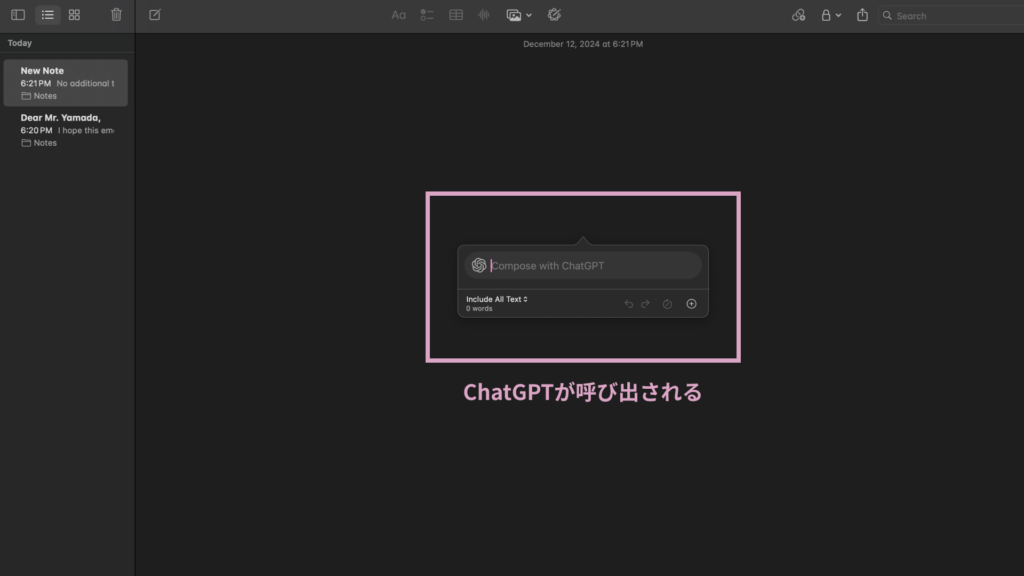Expand the media insert chevron menu
Screen dimensions: 1024x576
(528, 15)
